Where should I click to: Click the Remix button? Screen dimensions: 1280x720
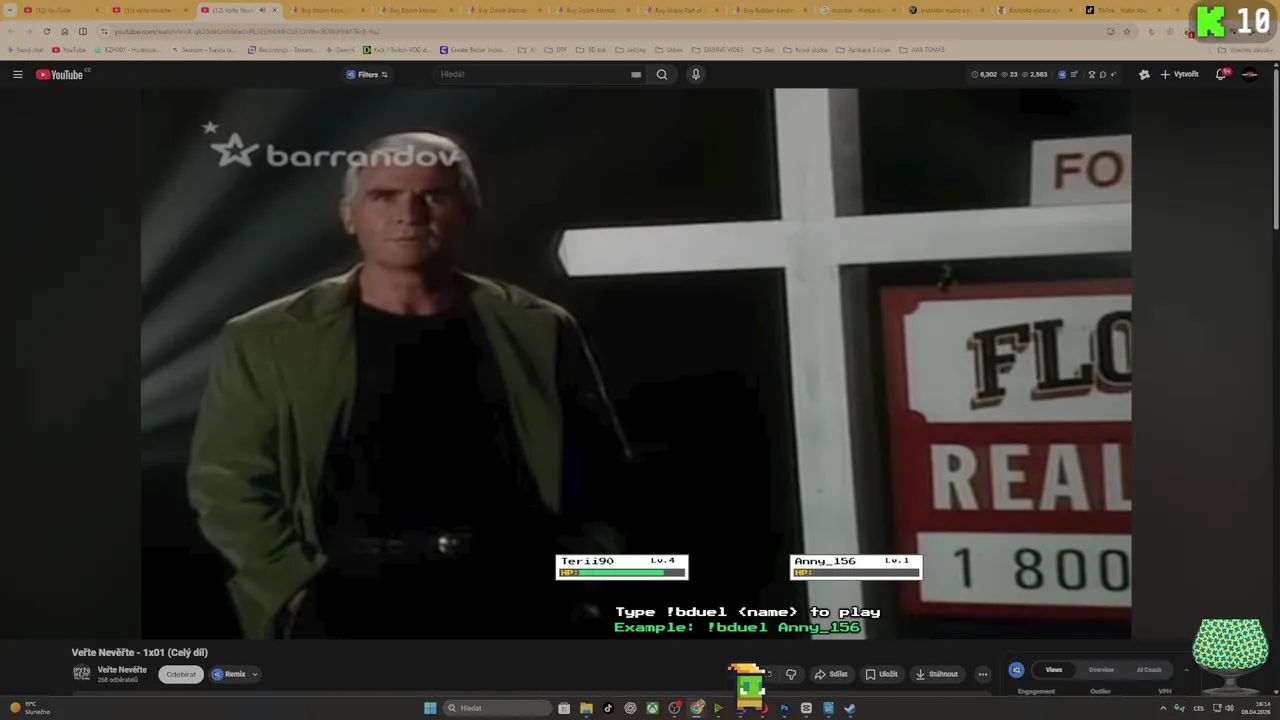[229, 674]
